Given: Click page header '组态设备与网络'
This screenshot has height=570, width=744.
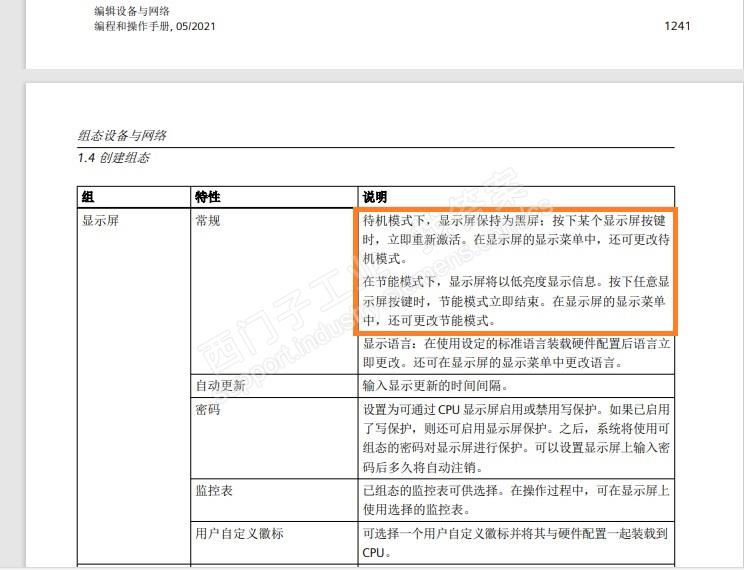Looking at the screenshot, I should (x=122, y=136).
